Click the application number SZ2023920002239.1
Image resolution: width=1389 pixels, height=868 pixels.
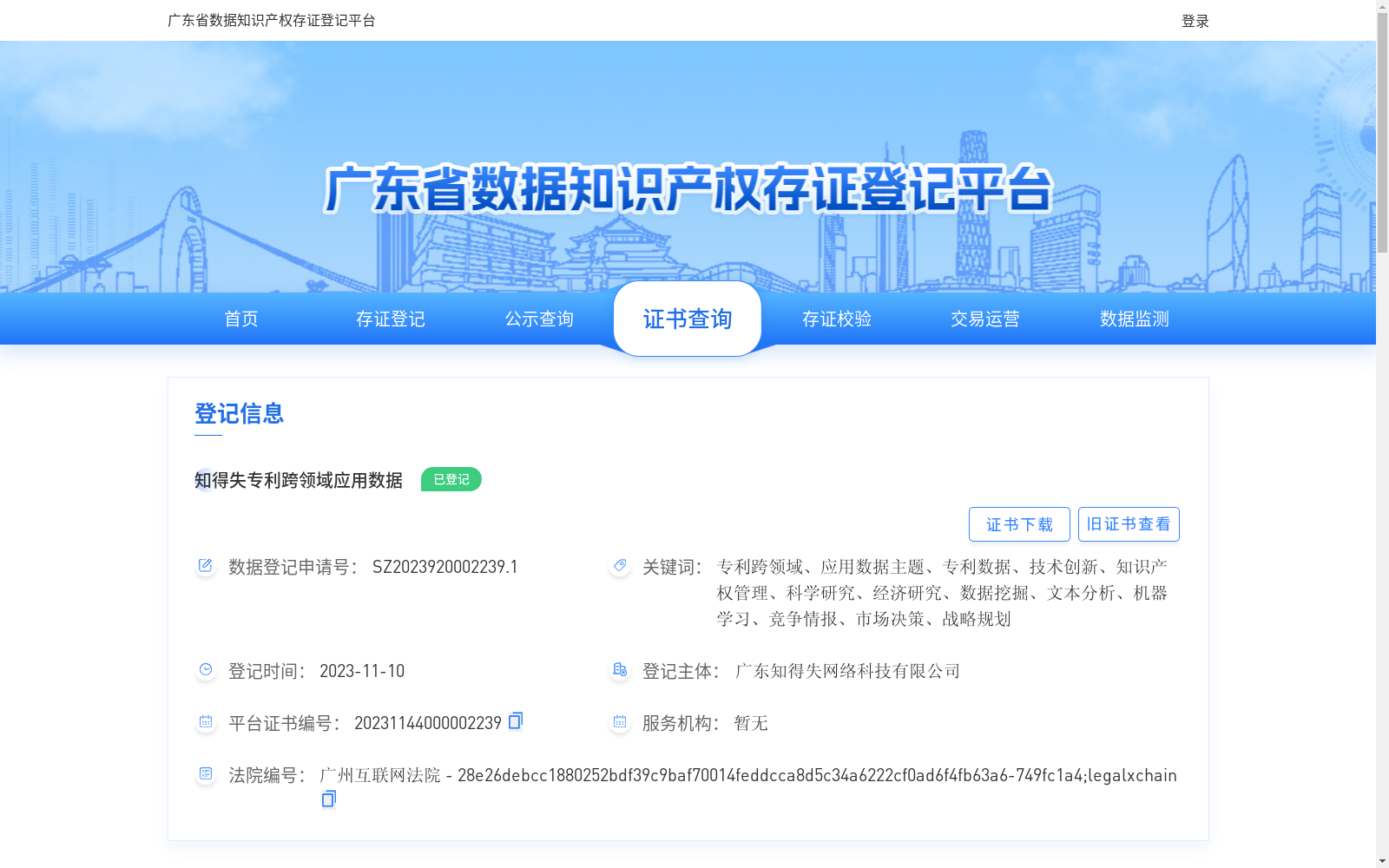(x=445, y=567)
